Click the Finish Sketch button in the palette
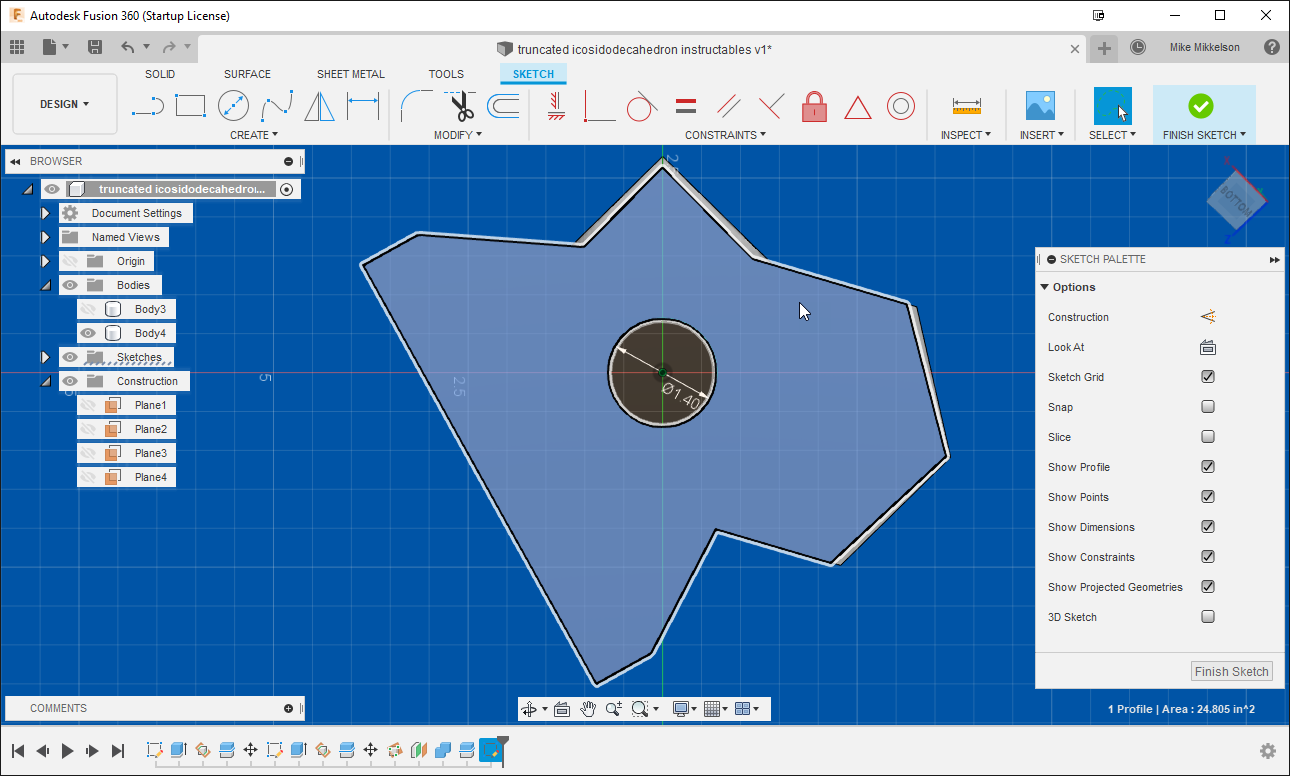This screenshot has width=1290, height=776. 1231,671
